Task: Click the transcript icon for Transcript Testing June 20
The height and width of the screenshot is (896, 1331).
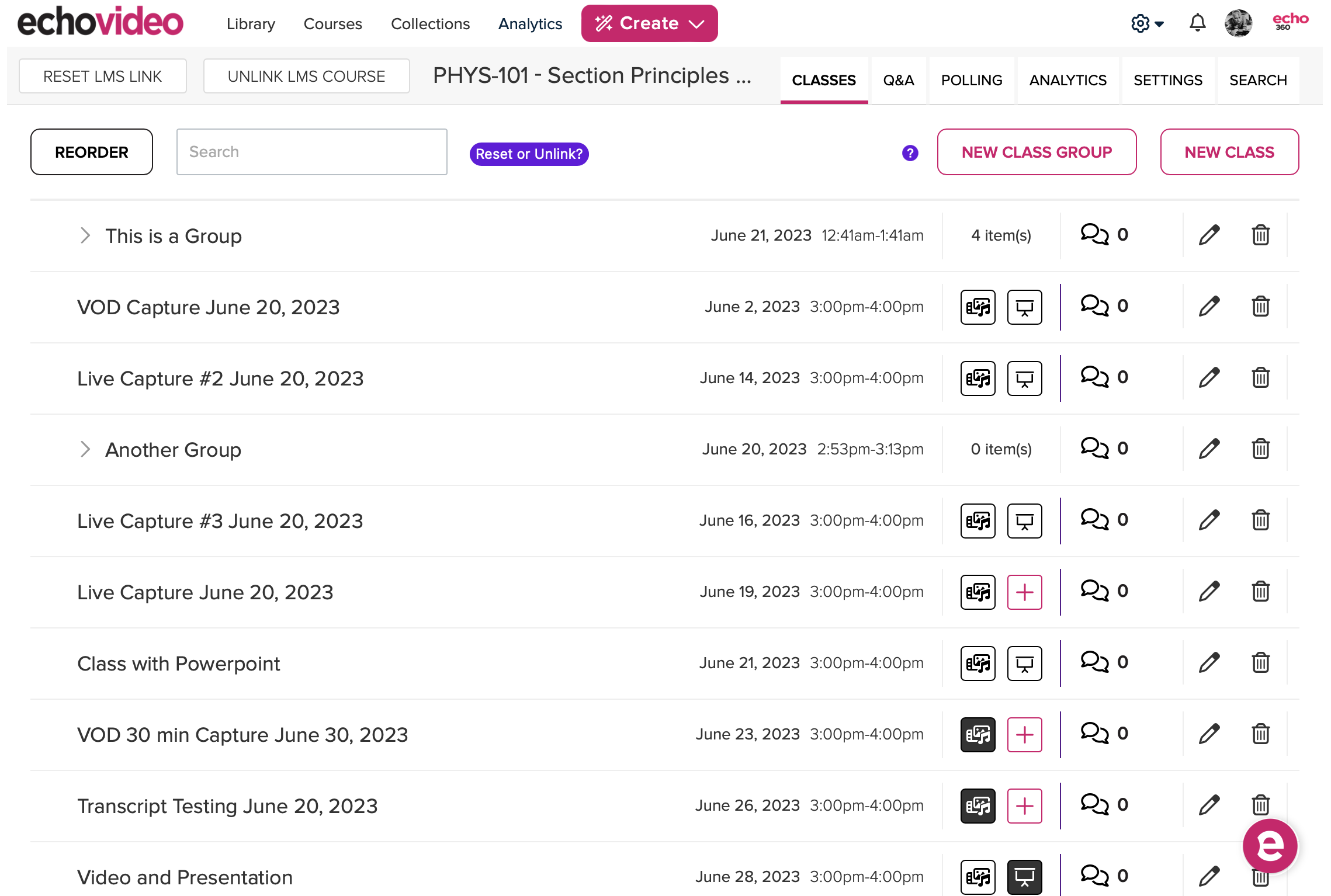Action: click(978, 805)
